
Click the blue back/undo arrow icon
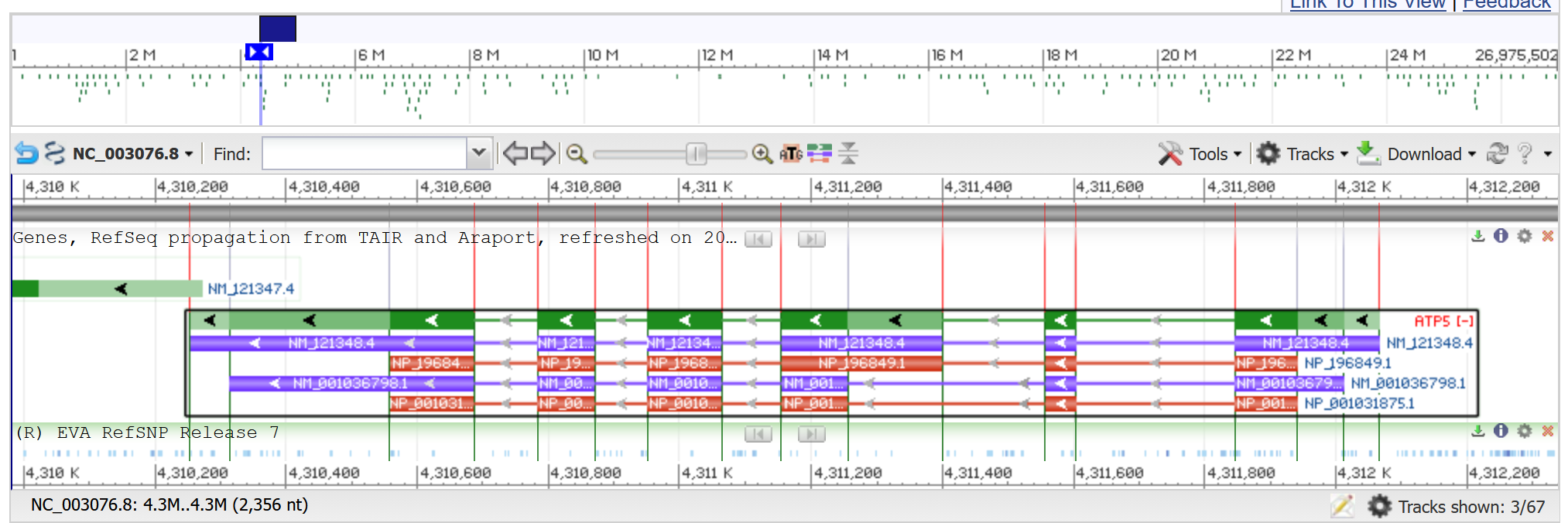point(26,154)
